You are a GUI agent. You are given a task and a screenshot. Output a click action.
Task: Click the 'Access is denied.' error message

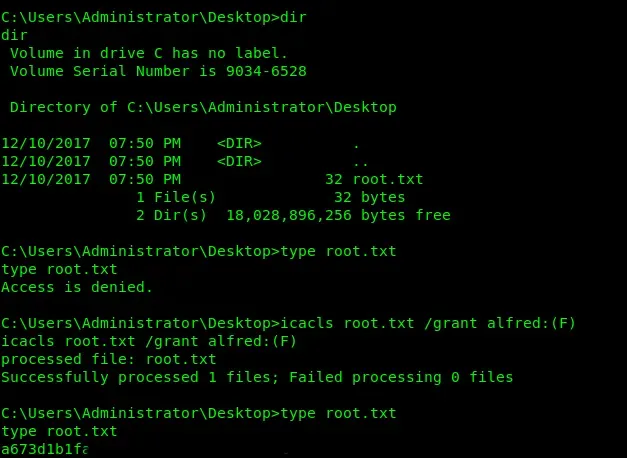(77, 287)
